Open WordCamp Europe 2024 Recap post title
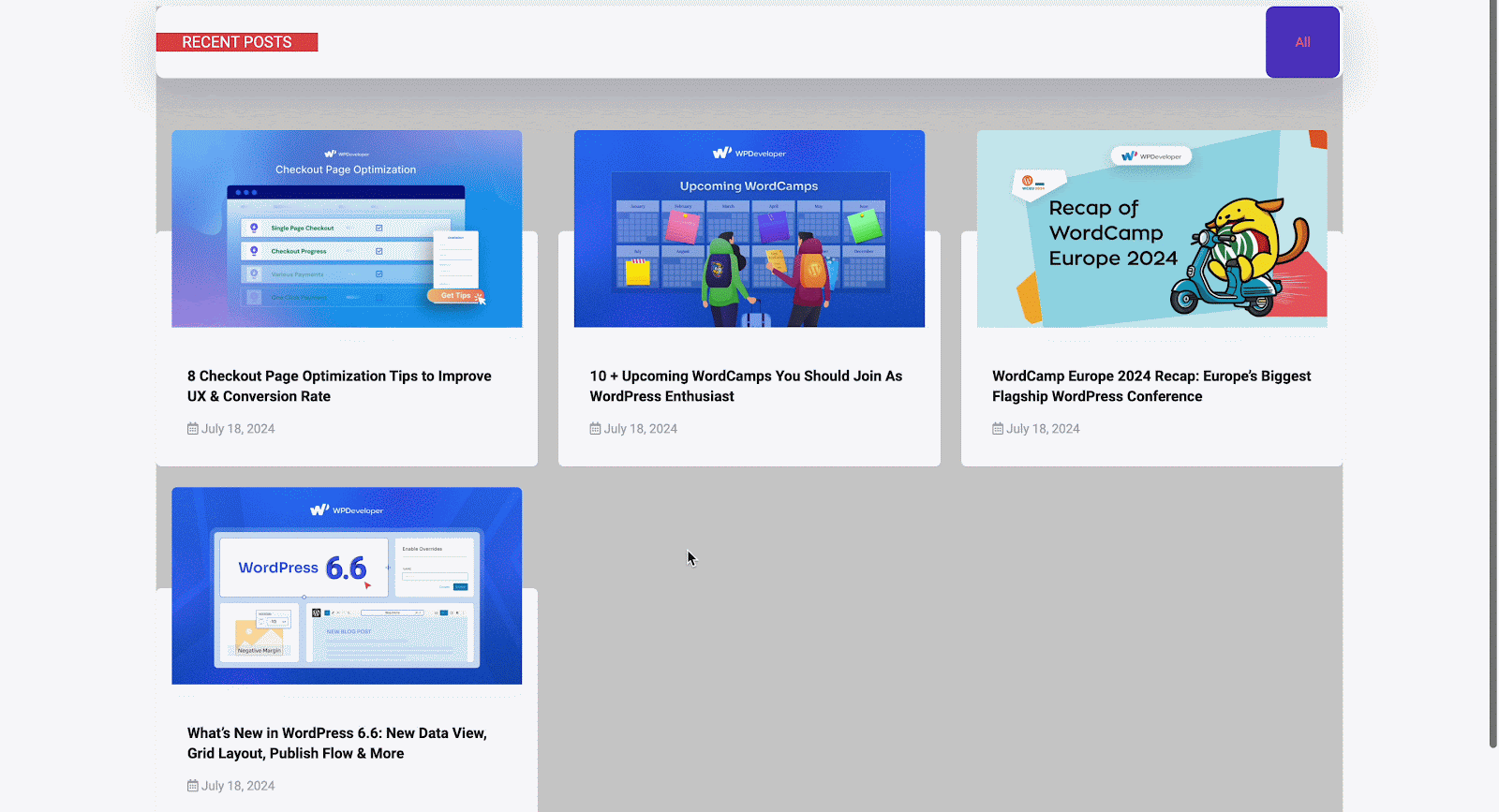1499x812 pixels. pos(1151,386)
